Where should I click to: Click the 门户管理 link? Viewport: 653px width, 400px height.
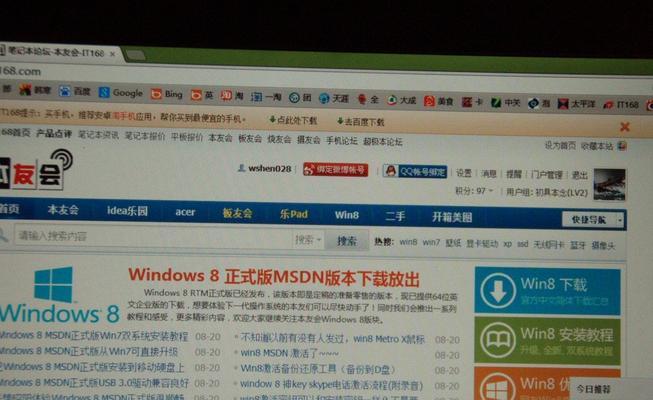pyautogui.click(x=547, y=175)
